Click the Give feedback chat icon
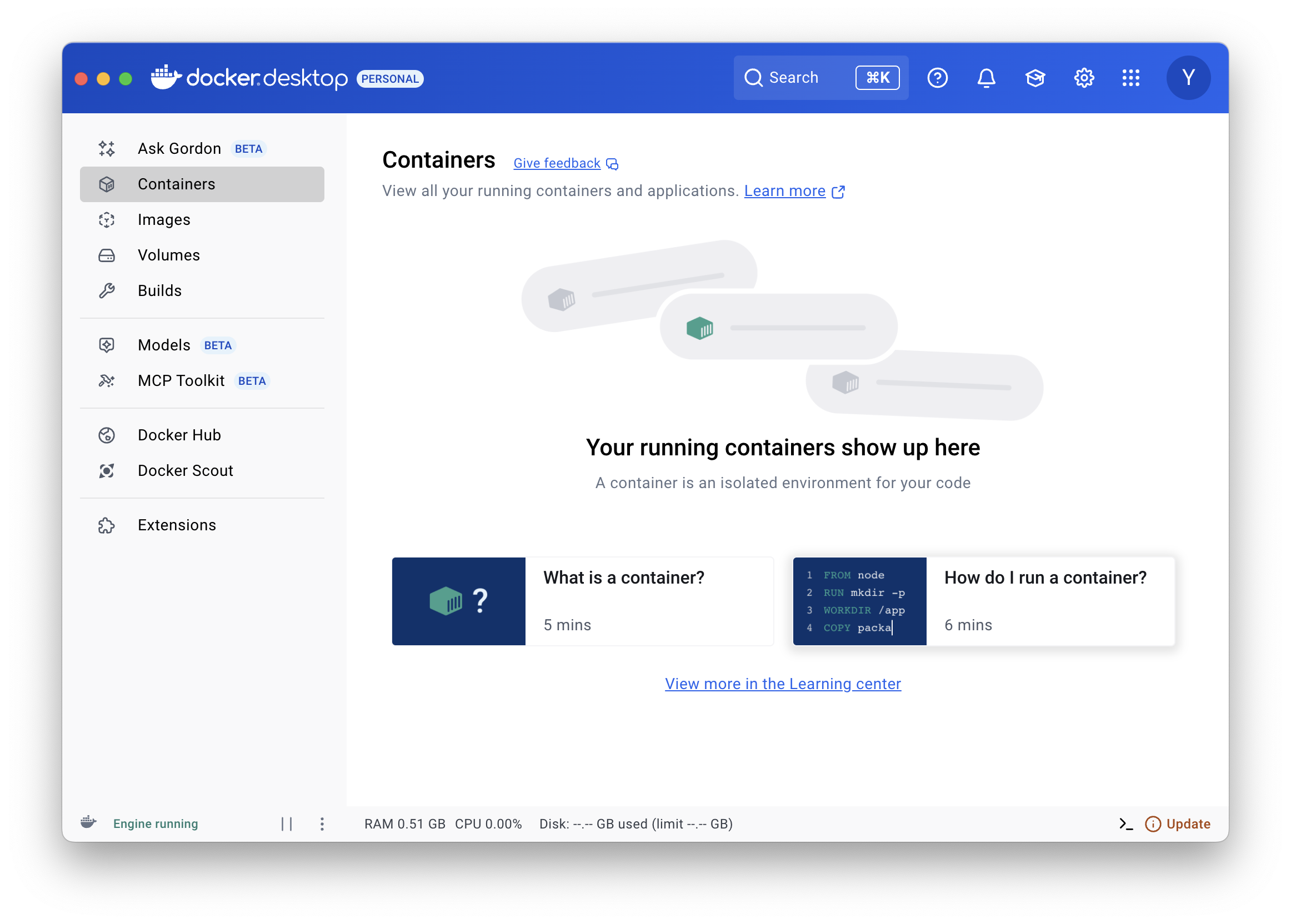 pyautogui.click(x=612, y=164)
